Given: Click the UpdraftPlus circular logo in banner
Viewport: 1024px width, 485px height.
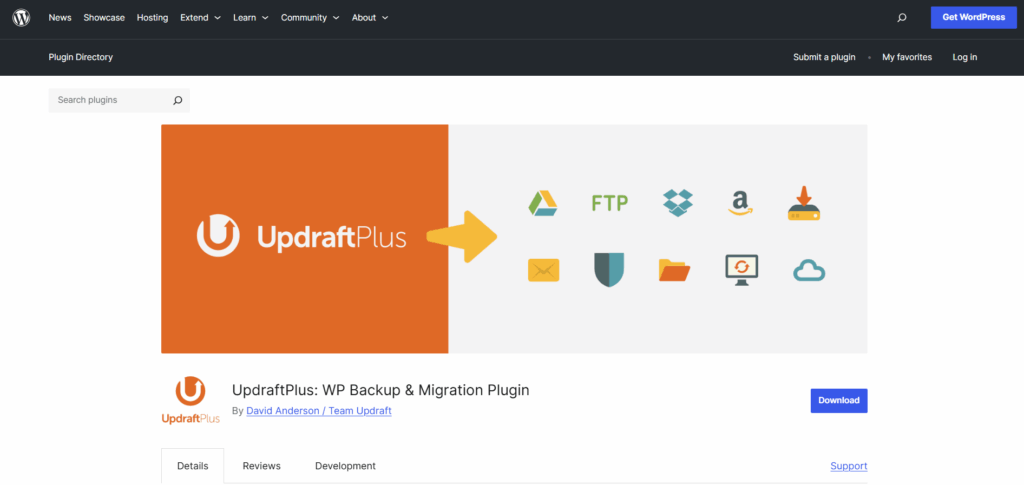Looking at the screenshot, I should point(218,237).
